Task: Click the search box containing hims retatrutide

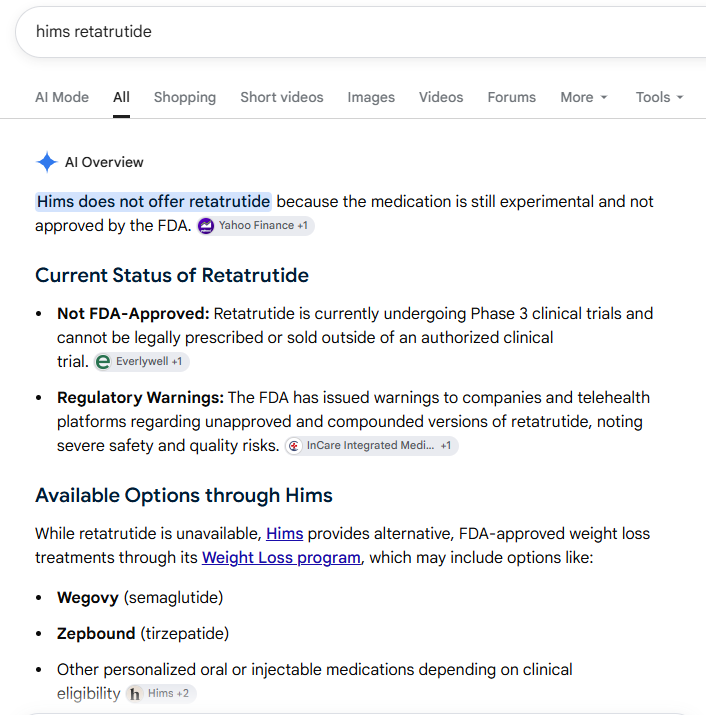Action: tap(360, 32)
